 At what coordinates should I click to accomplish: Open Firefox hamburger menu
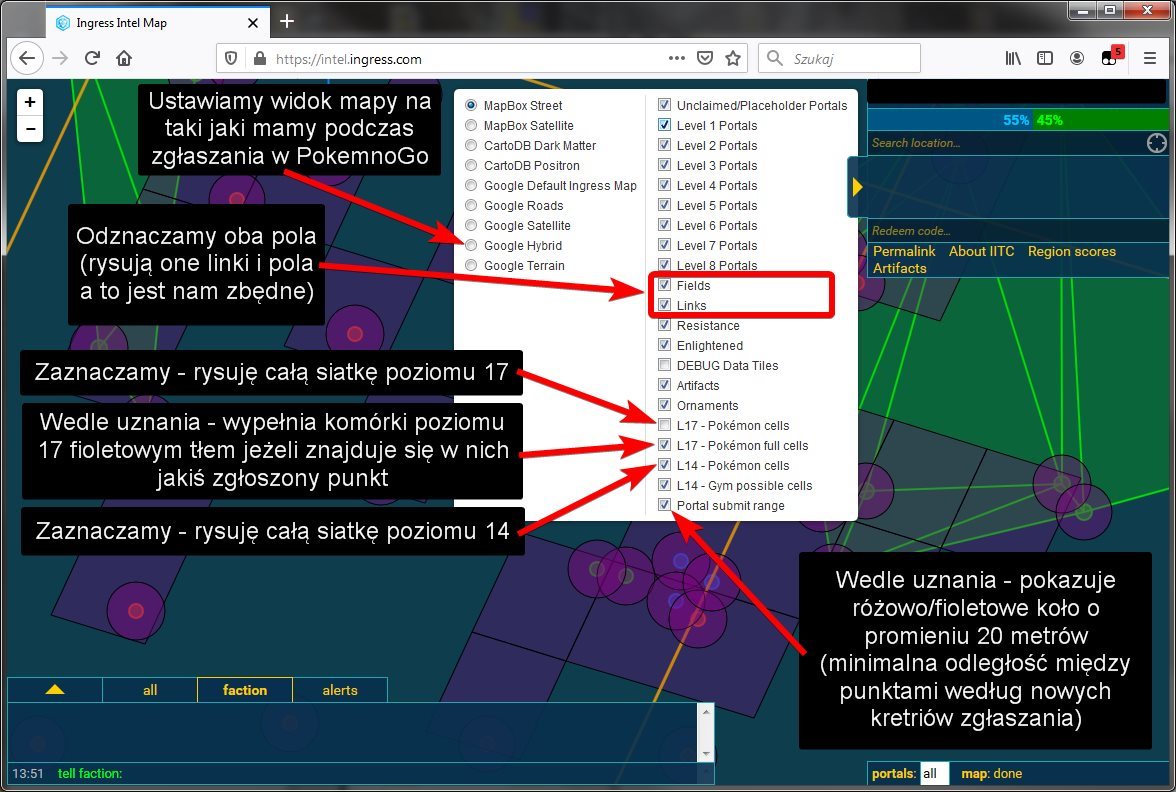[x=1149, y=58]
